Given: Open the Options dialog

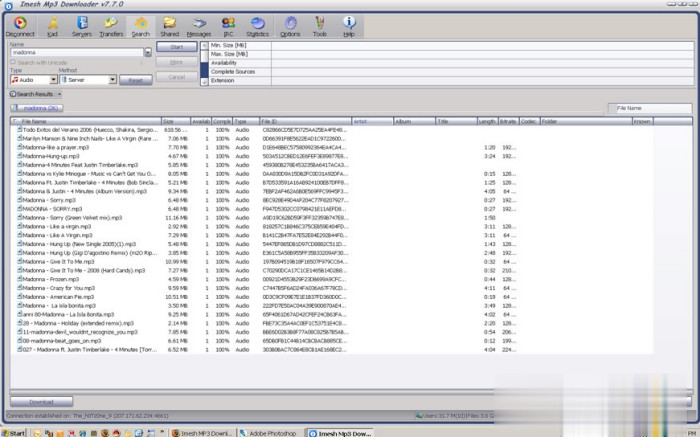Looking at the screenshot, I should (290, 26).
